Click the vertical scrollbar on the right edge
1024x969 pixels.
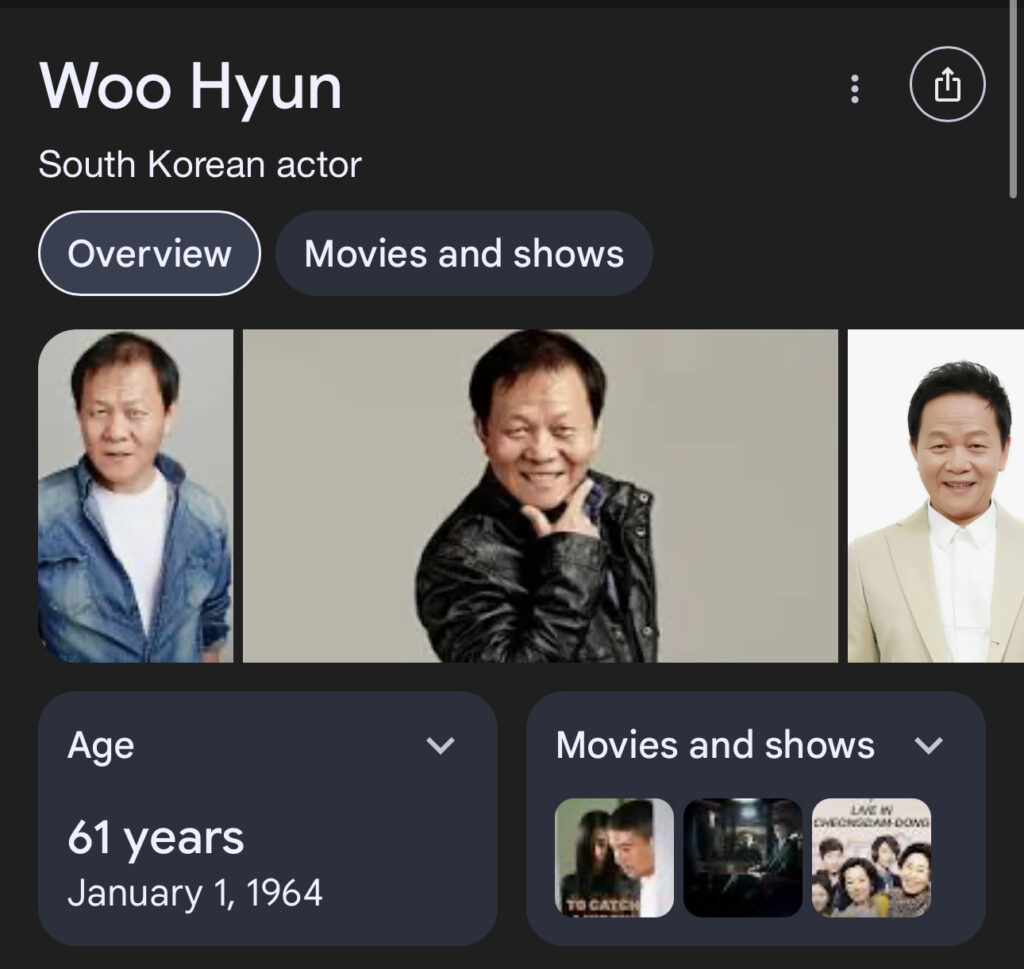point(1014,98)
